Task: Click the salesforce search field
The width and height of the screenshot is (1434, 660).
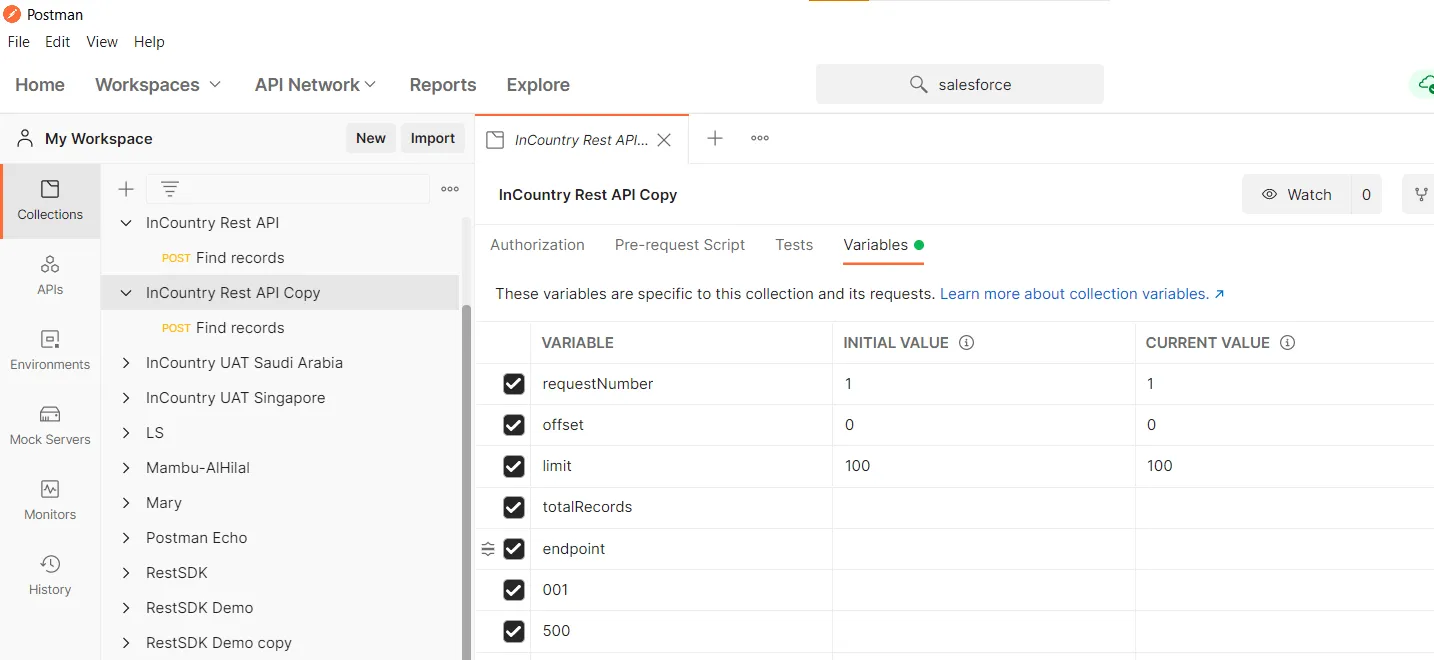Action: 960,85
